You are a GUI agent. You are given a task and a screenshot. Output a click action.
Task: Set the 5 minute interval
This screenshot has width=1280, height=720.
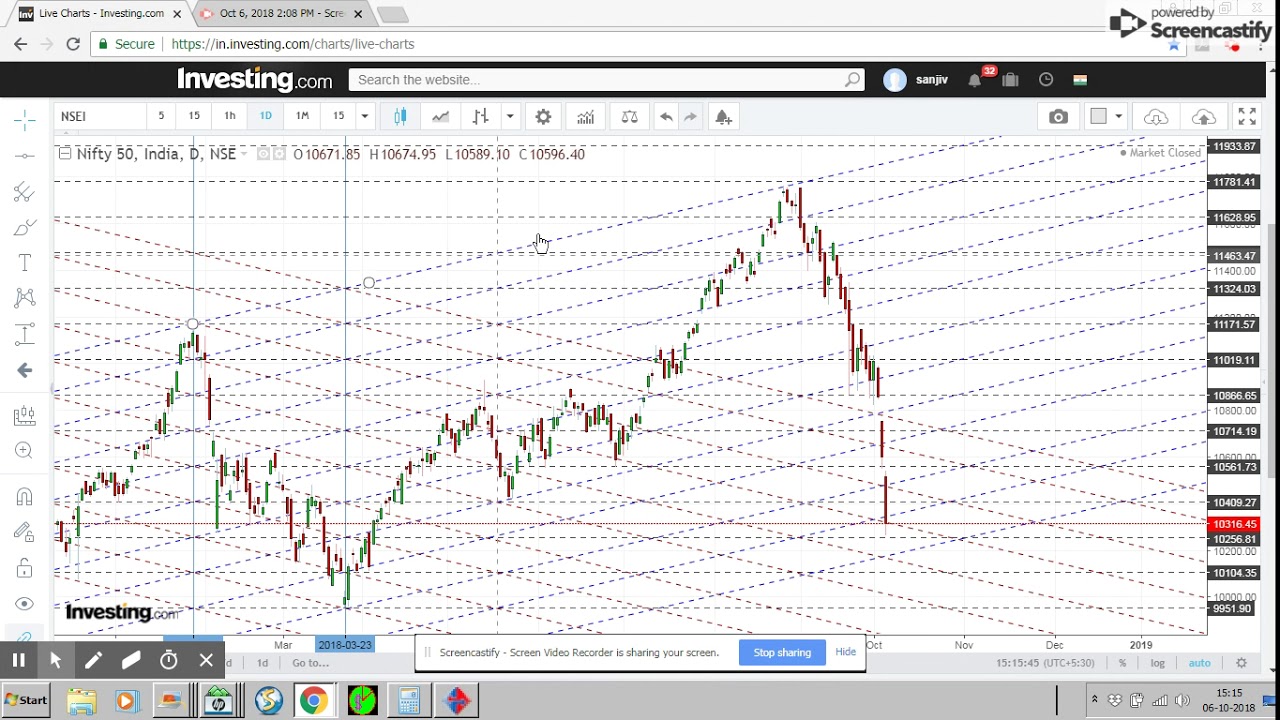[161, 116]
